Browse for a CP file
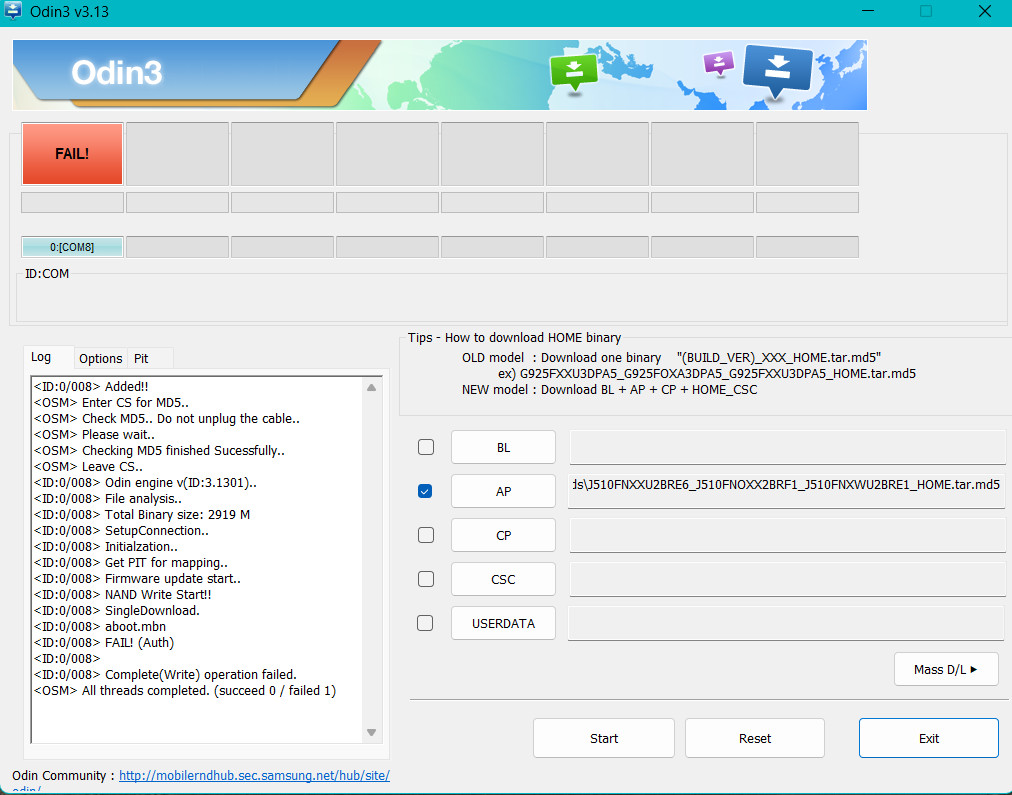The image size is (1012, 795). pyautogui.click(x=503, y=535)
